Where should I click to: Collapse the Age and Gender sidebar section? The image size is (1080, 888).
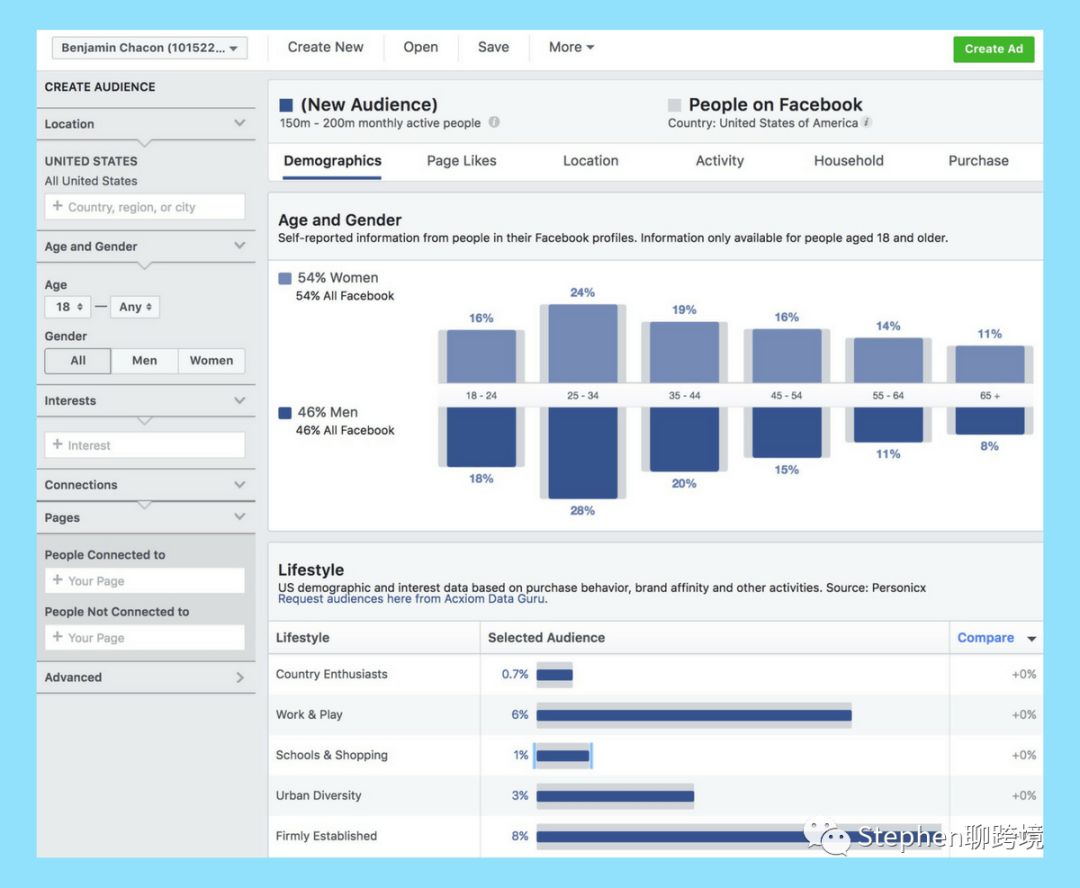pos(239,246)
